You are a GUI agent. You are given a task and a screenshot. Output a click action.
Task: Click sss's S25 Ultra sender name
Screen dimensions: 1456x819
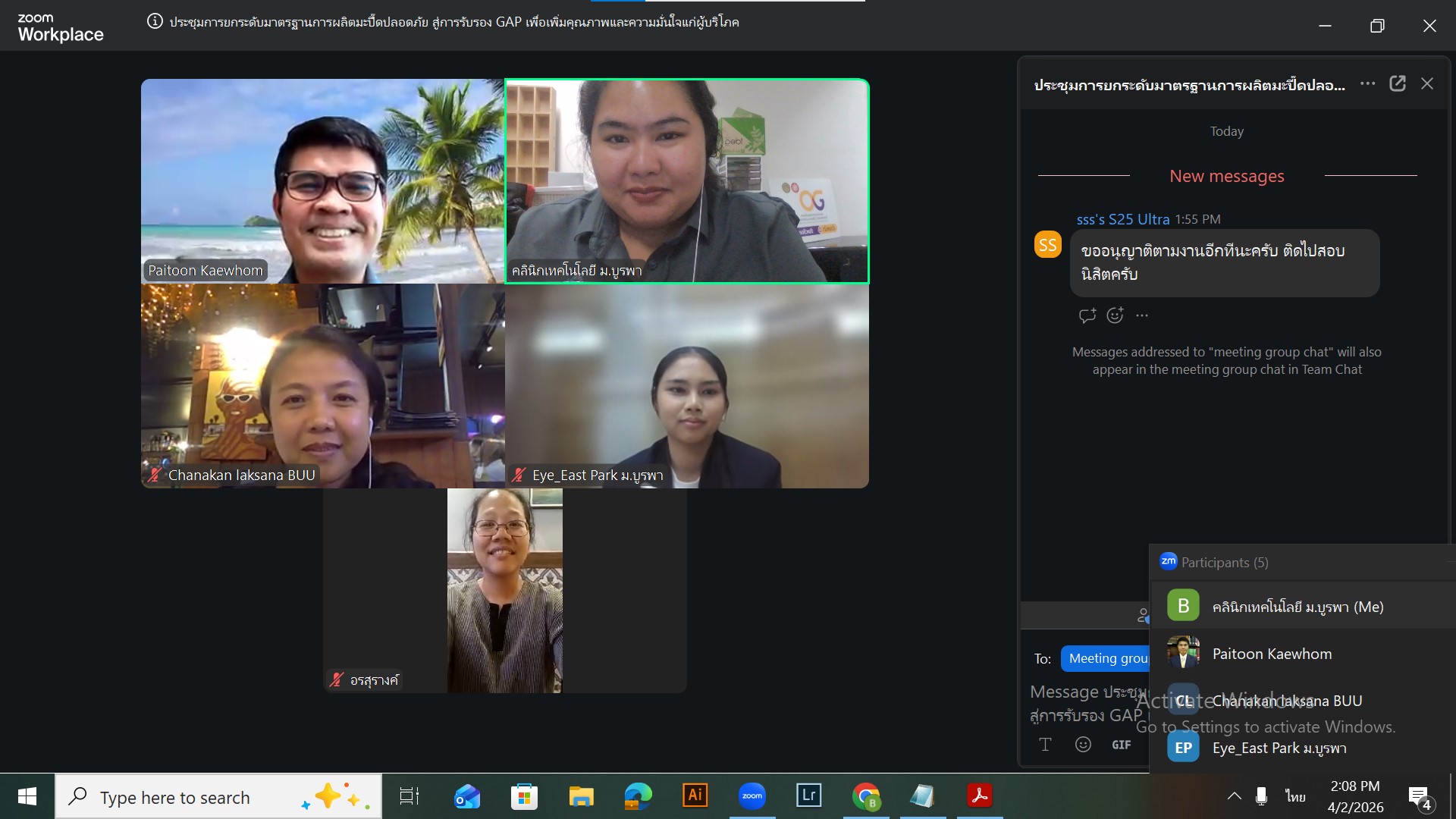[1122, 219]
